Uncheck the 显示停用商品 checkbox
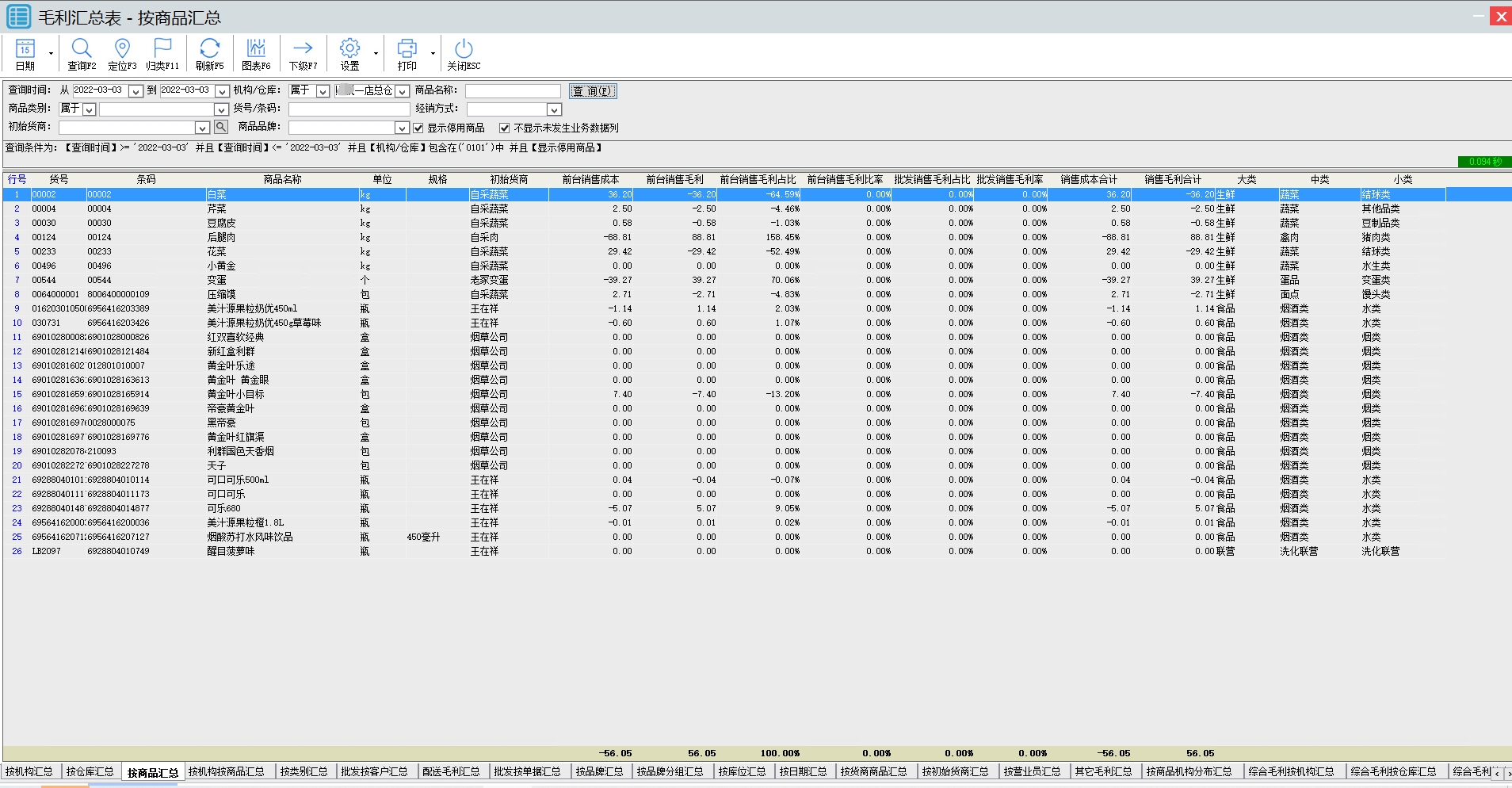 [418, 128]
